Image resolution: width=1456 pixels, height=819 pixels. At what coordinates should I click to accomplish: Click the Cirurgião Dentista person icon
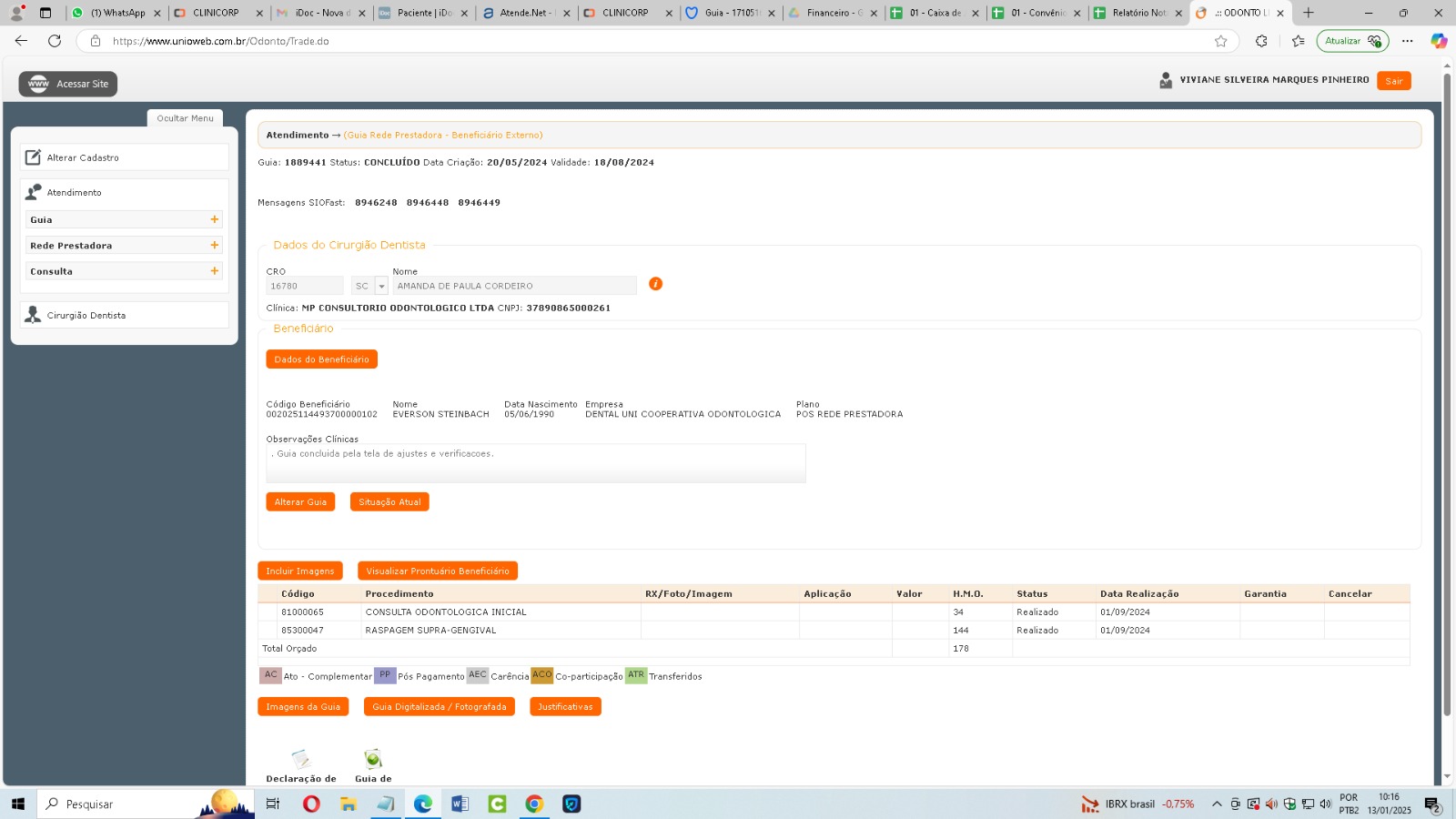click(x=33, y=315)
